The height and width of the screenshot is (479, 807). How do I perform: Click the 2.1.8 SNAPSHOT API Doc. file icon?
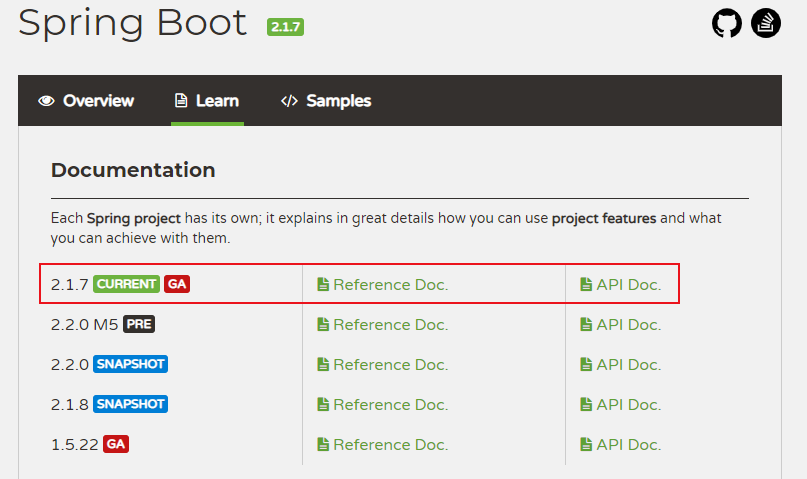[x=586, y=404]
